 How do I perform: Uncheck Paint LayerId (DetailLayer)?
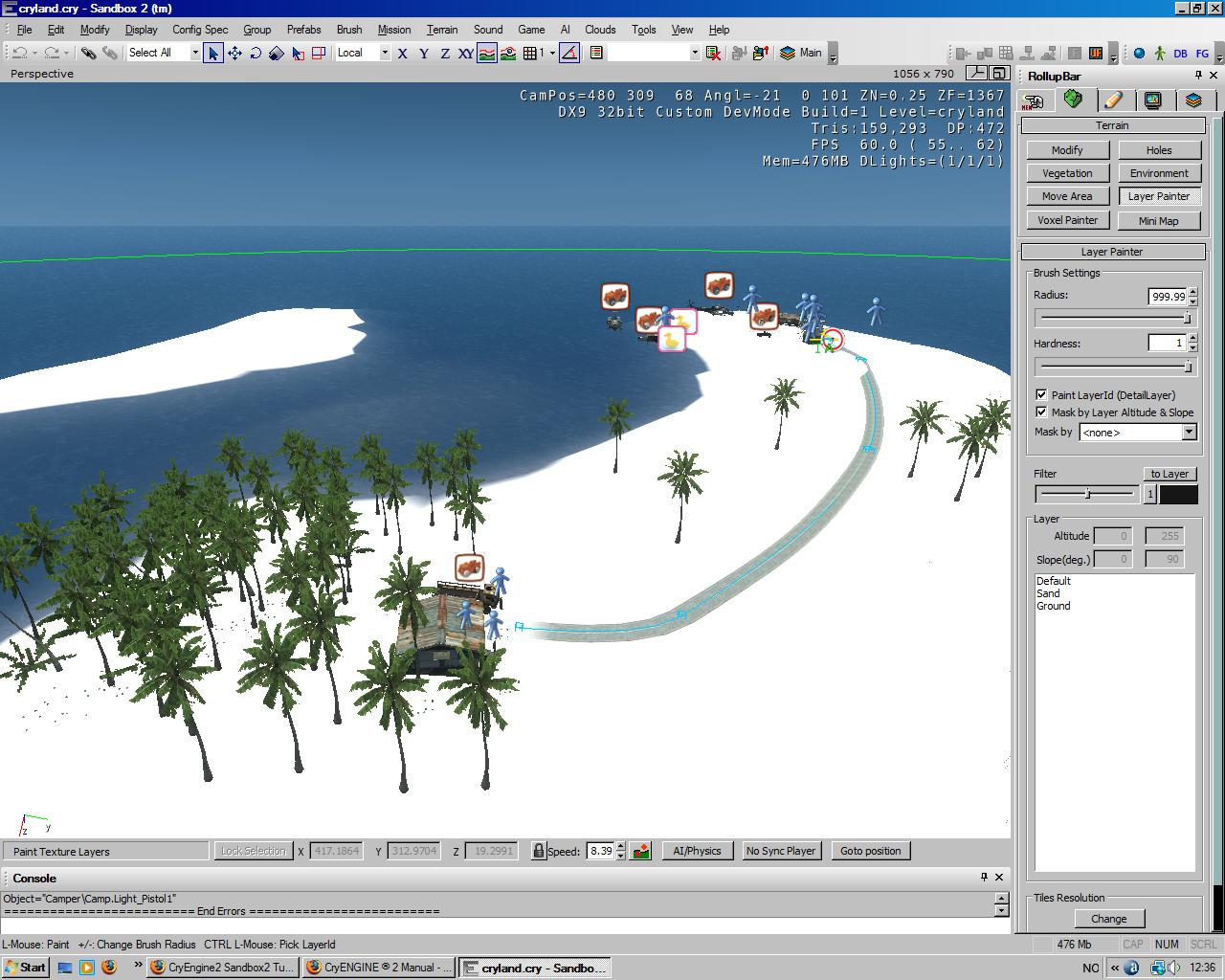(x=1041, y=394)
